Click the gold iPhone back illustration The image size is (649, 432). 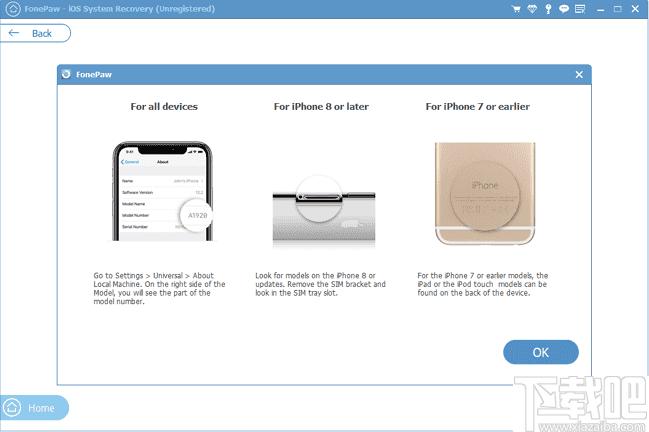click(485, 193)
